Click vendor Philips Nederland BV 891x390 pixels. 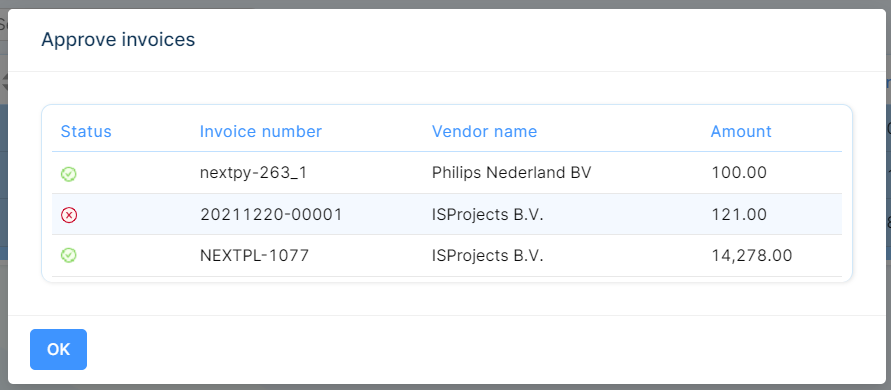(511, 173)
